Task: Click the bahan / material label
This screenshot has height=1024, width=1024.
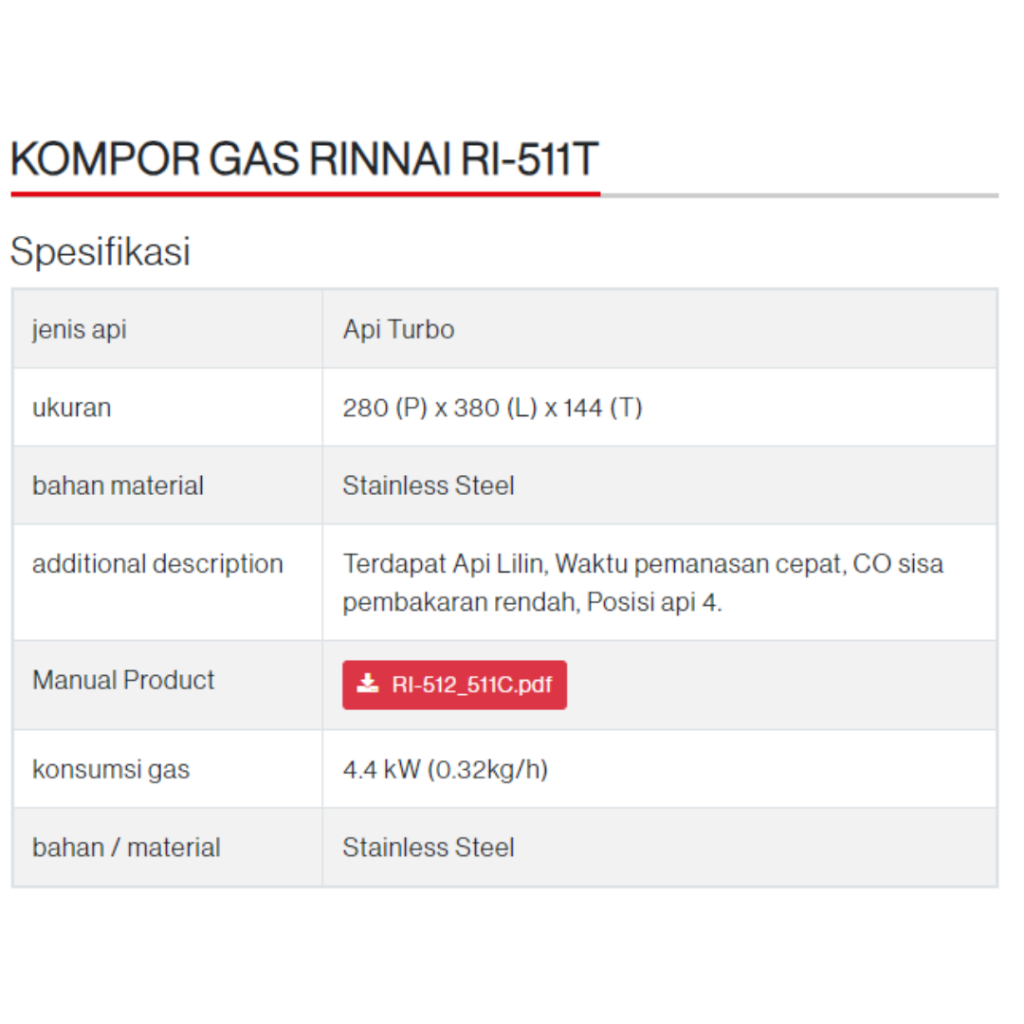Action: click(126, 848)
